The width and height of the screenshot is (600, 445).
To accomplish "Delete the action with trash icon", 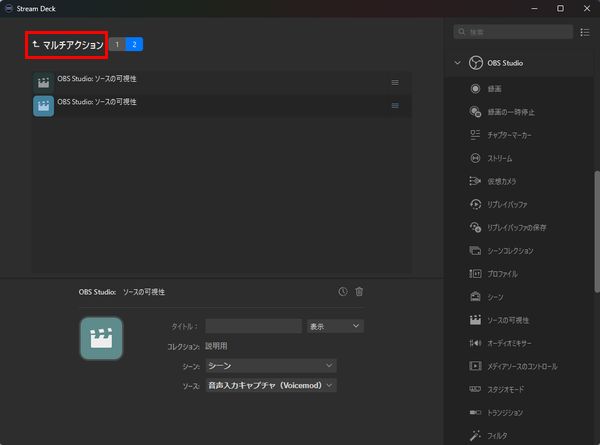I will click(359, 292).
